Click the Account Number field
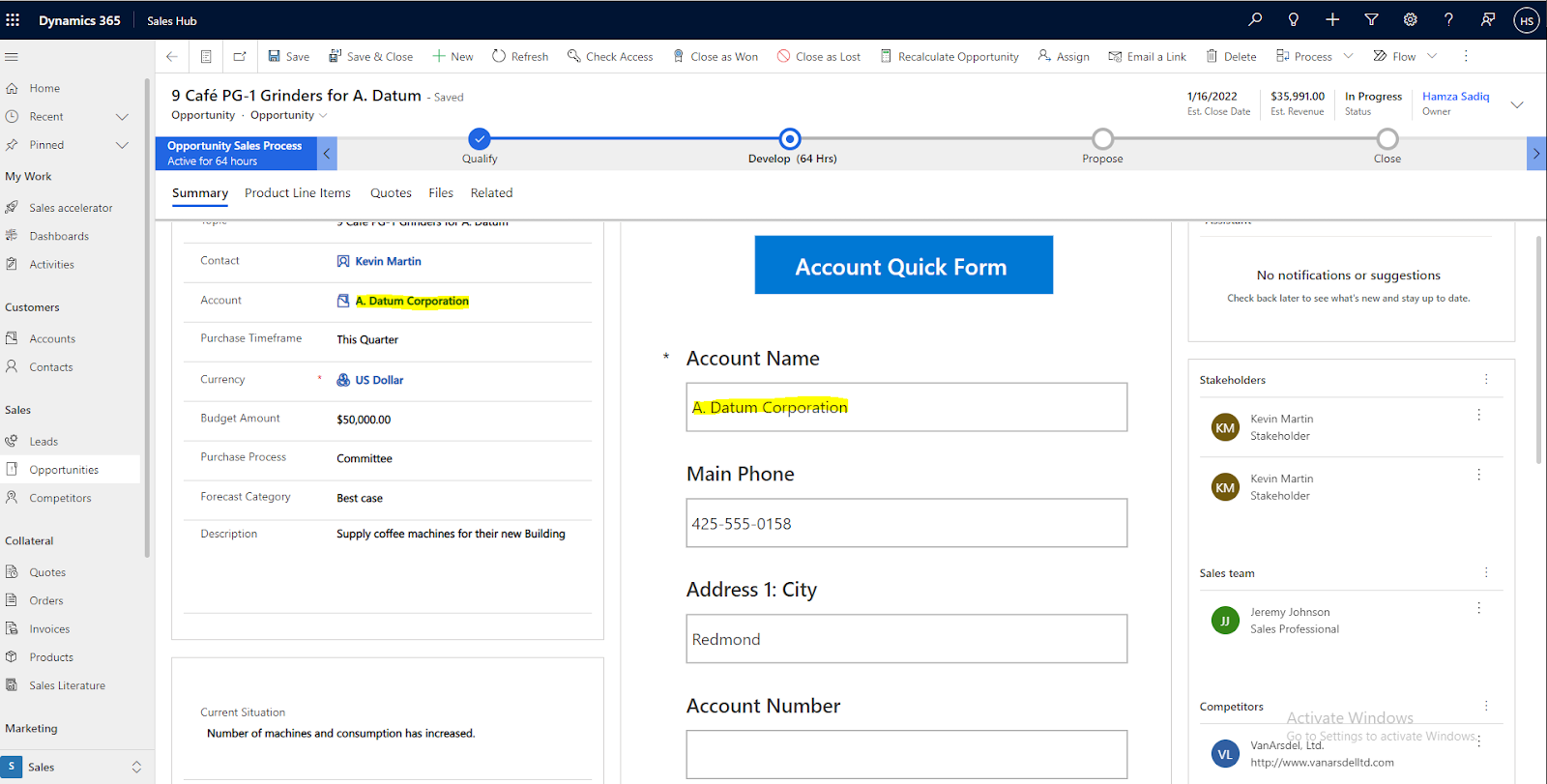1547x784 pixels. click(x=907, y=754)
